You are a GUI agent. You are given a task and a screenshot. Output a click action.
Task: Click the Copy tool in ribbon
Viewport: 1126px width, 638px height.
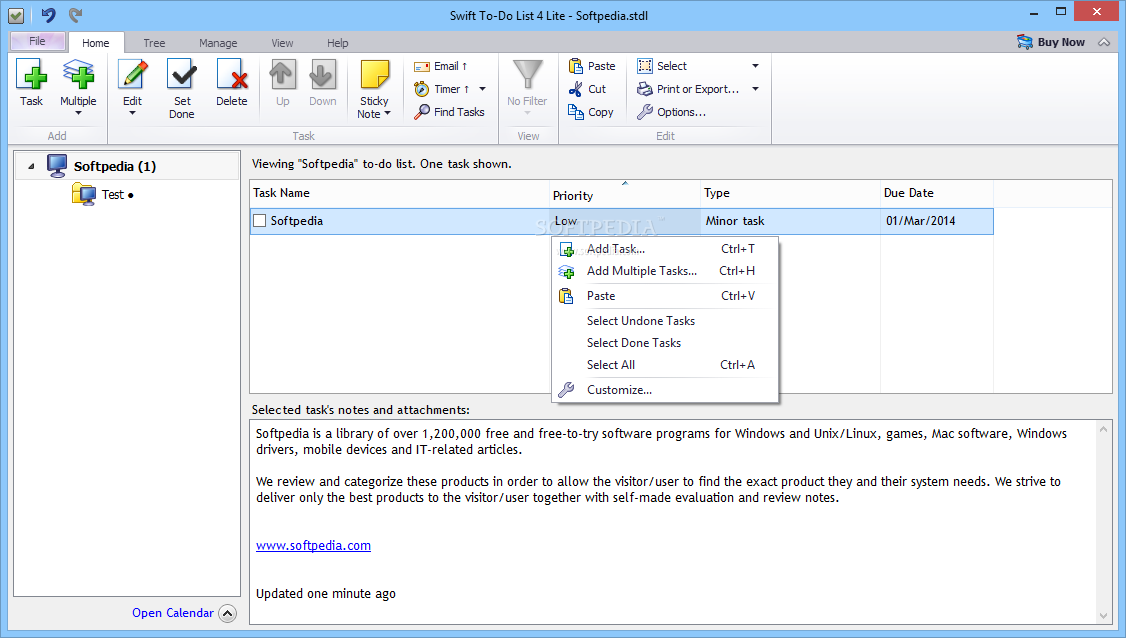591,112
